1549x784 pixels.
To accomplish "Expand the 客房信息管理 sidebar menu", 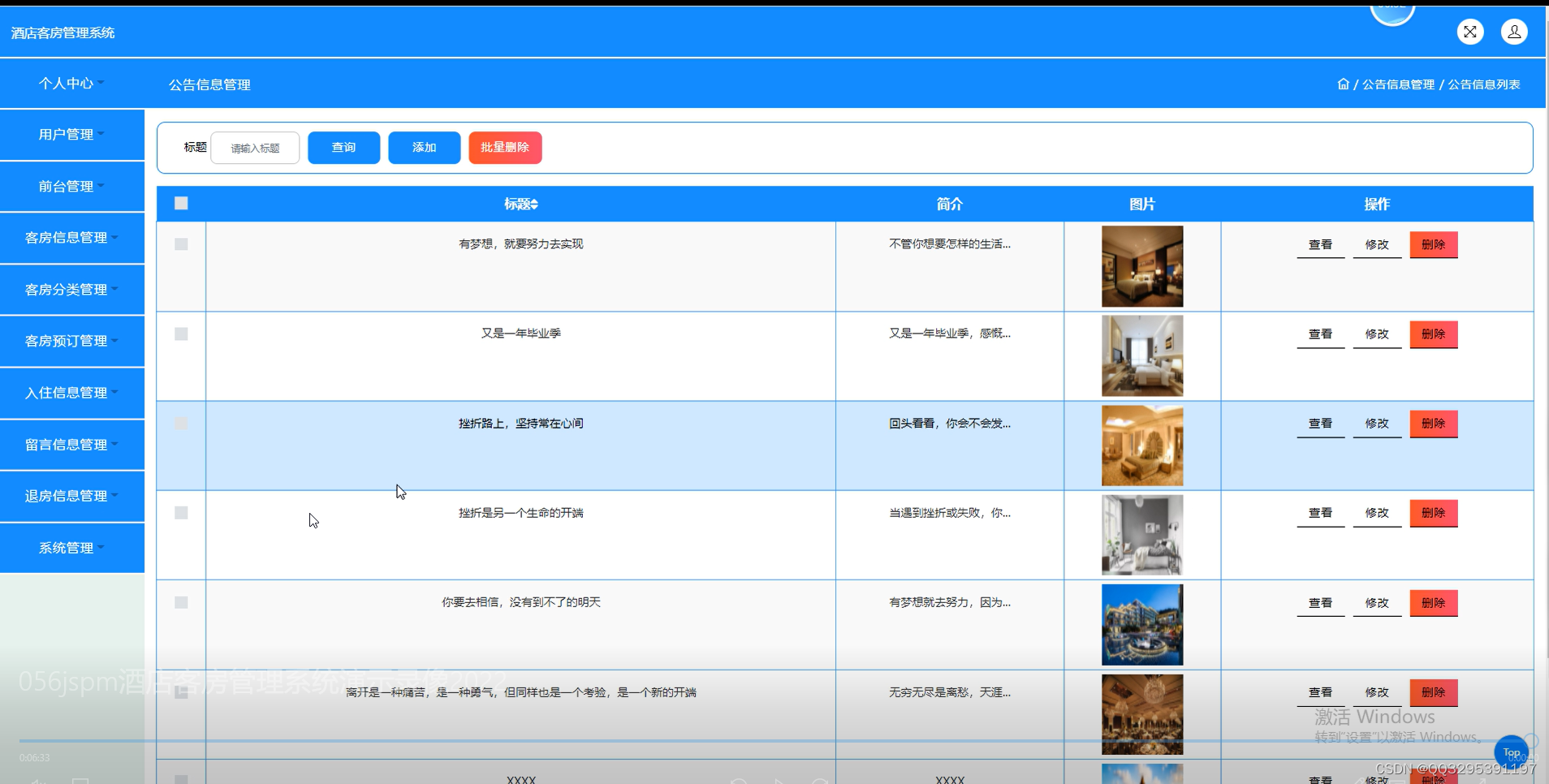I will pyautogui.click(x=72, y=238).
